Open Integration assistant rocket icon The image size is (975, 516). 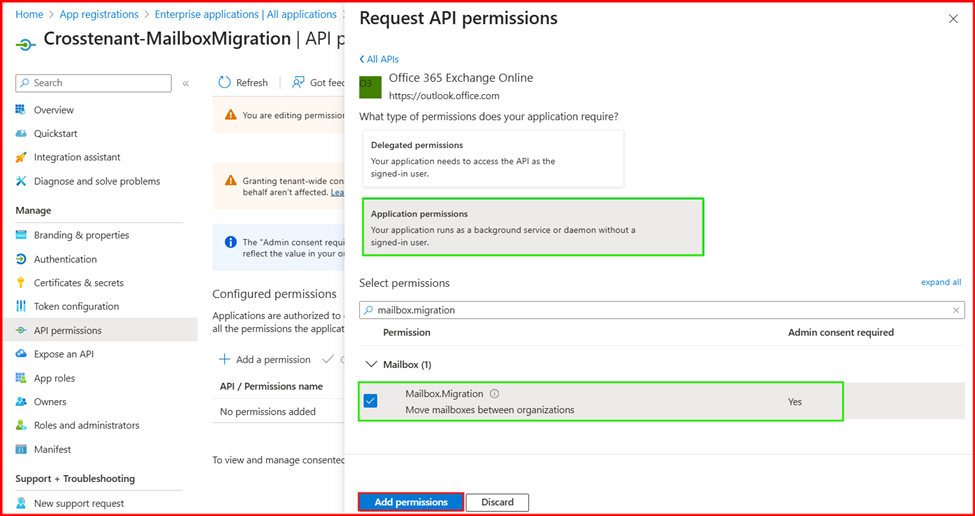point(21,157)
